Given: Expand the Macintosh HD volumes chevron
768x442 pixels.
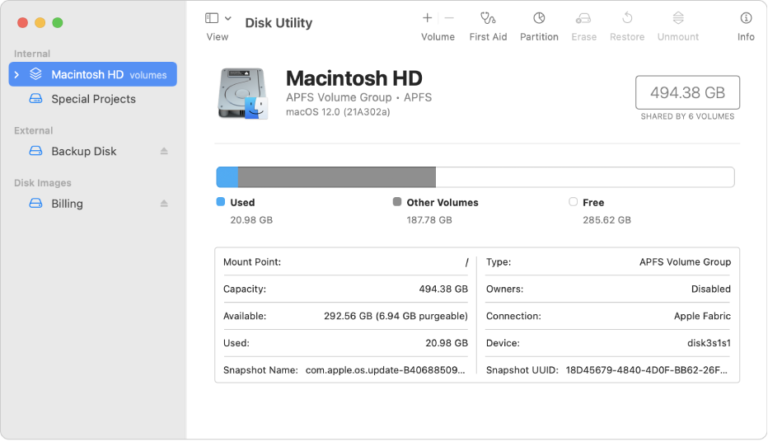Looking at the screenshot, I should coord(17,74).
